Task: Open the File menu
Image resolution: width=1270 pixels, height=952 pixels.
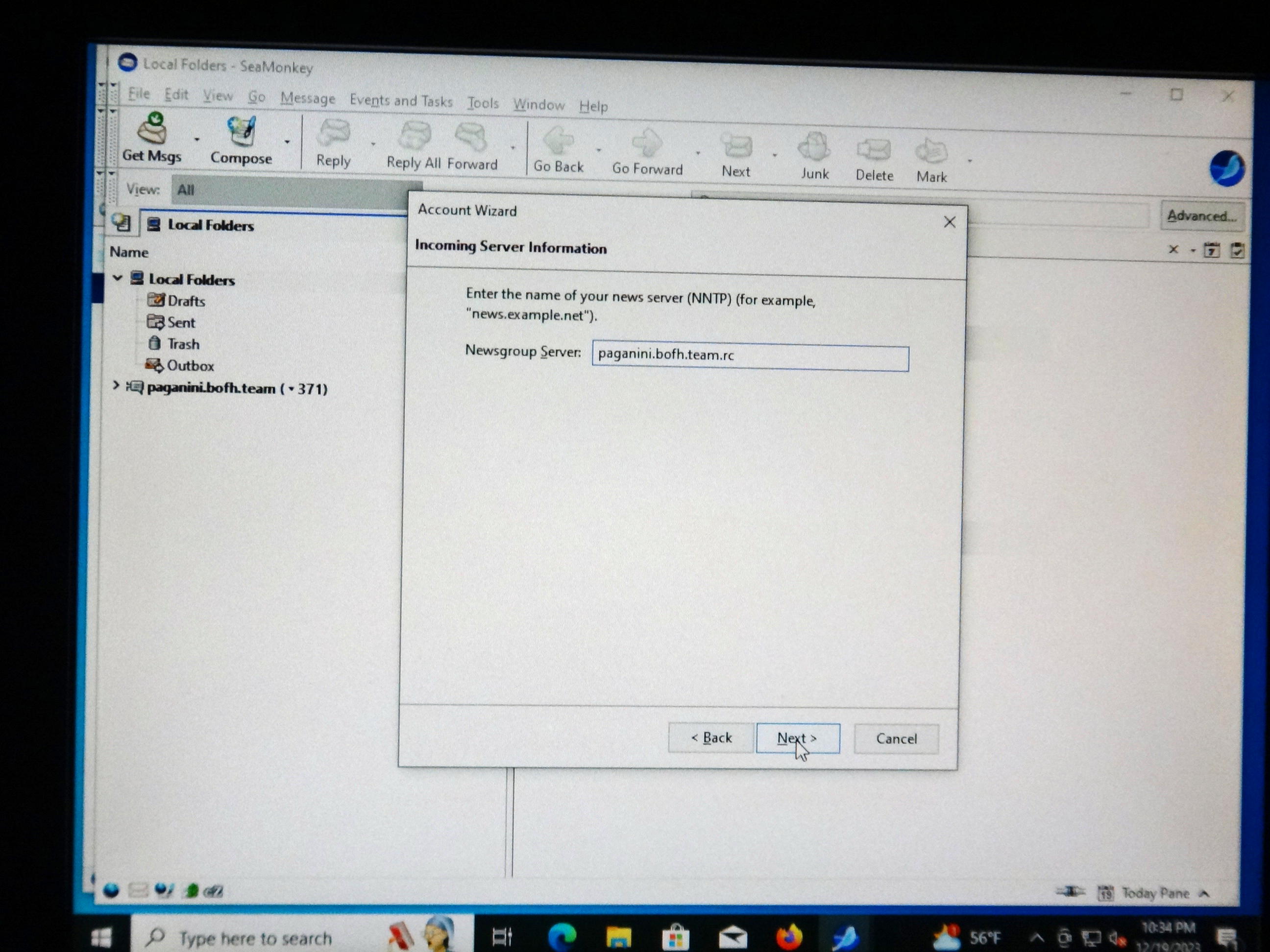Action: (139, 93)
